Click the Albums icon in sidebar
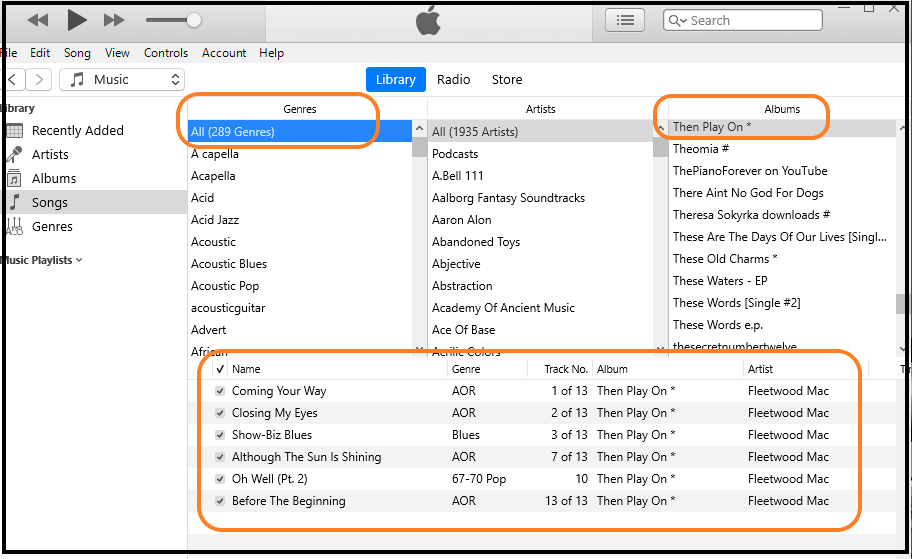The width and height of the screenshot is (912, 559). tap(15, 178)
